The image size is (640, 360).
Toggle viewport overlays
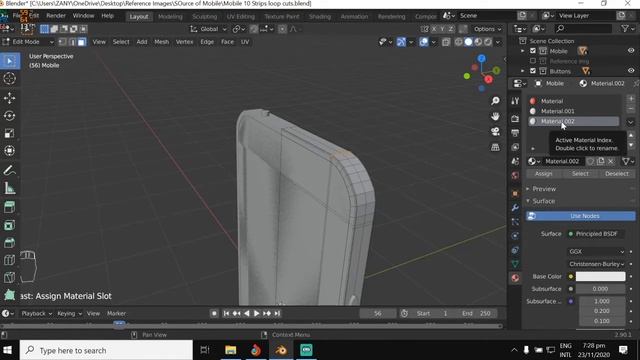click(424, 42)
